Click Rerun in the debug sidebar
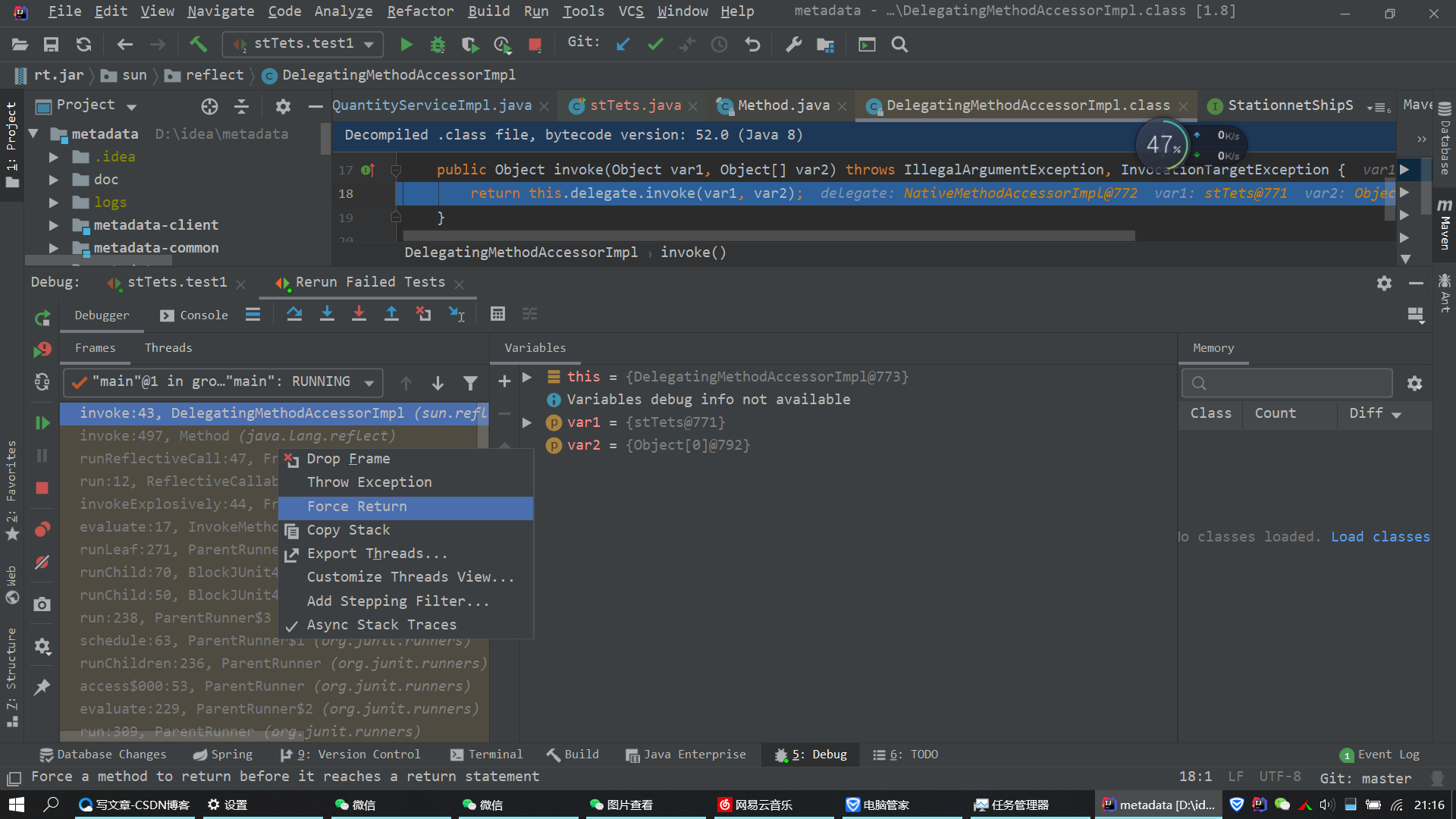 [42, 318]
